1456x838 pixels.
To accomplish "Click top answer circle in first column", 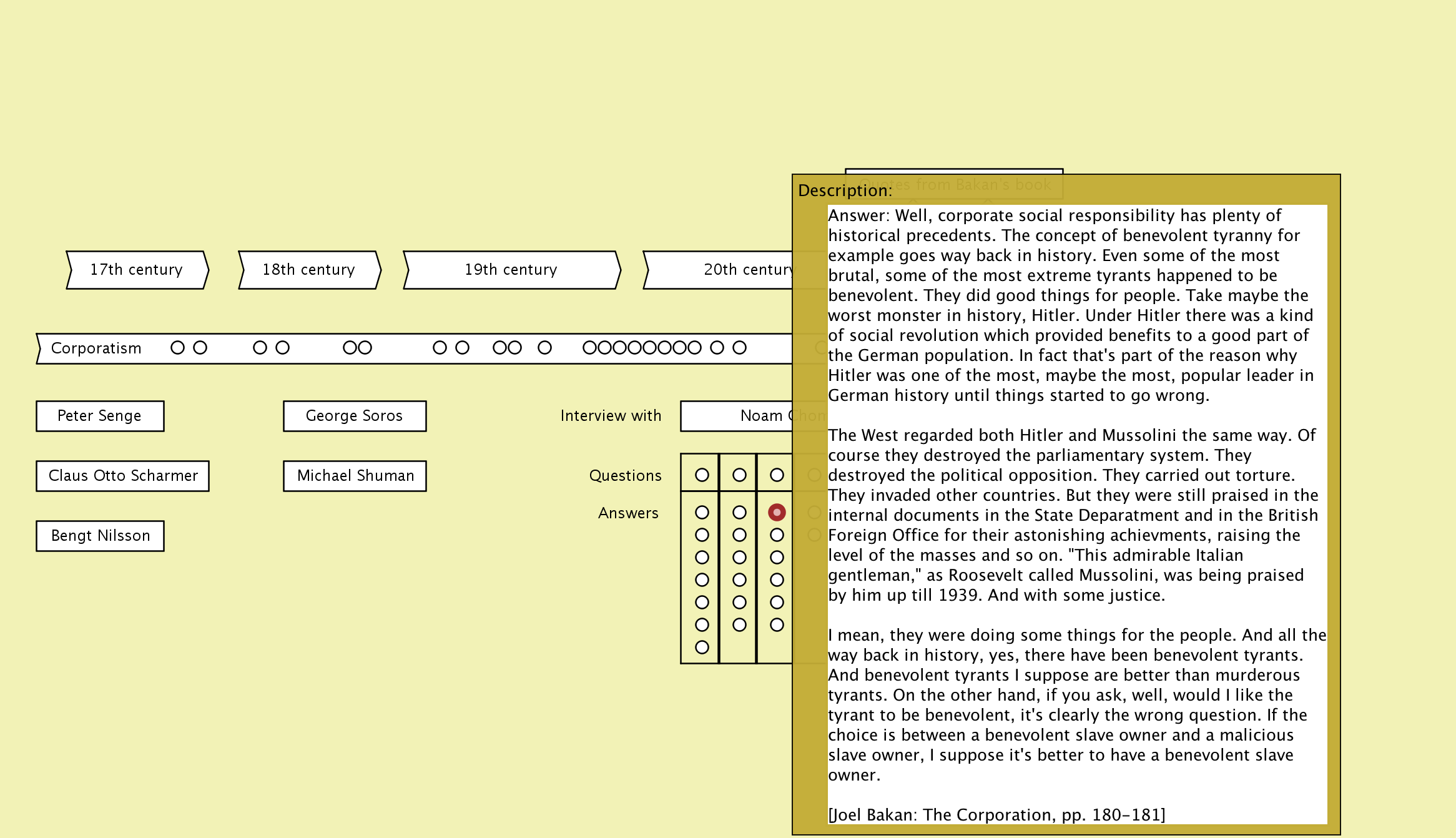I will 702,513.
